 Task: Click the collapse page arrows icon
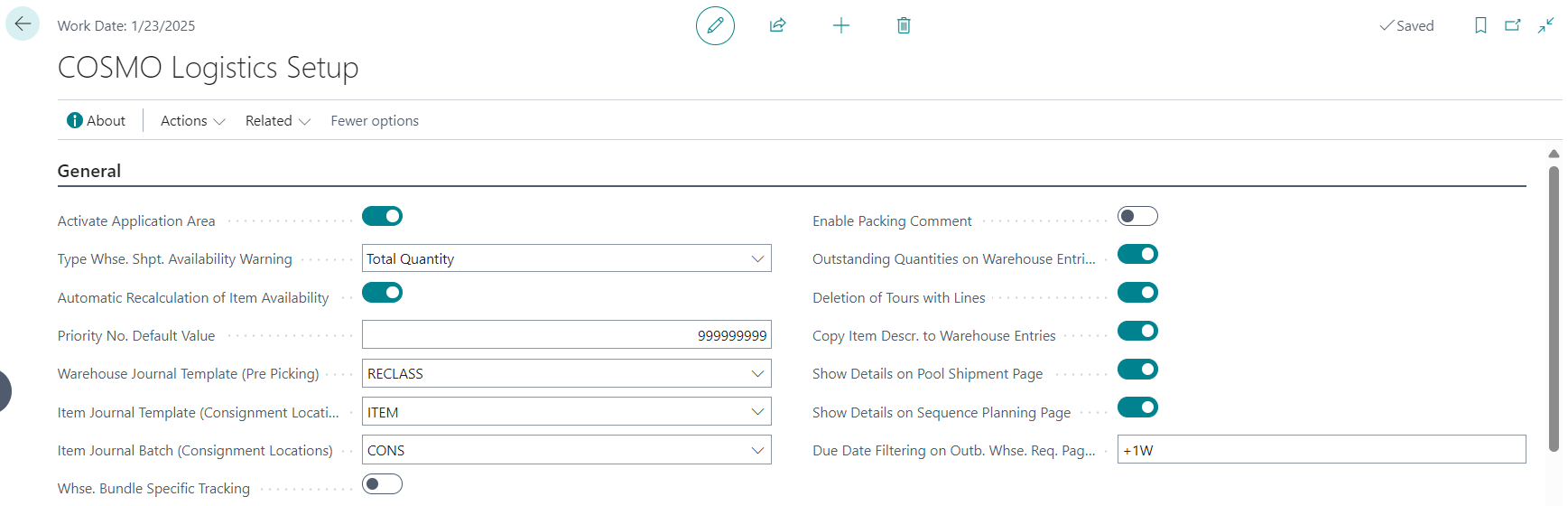pos(1546,25)
